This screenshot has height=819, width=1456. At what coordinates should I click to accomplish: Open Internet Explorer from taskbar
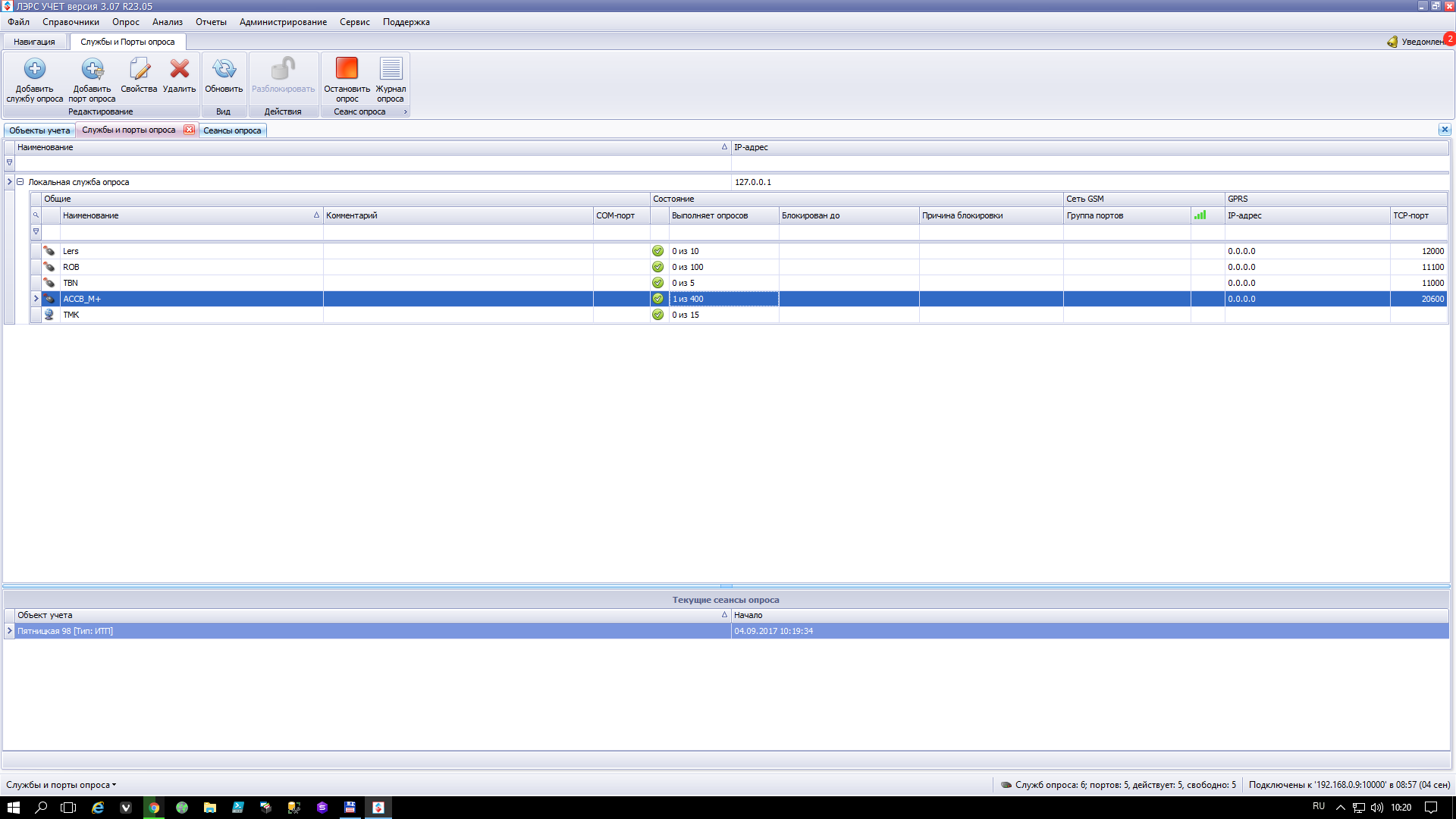tap(98, 808)
